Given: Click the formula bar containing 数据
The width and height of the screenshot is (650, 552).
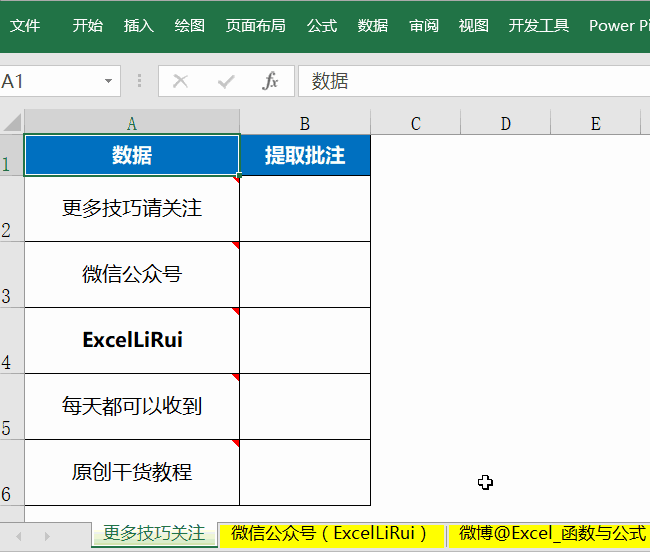Looking at the screenshot, I should click(474, 81).
